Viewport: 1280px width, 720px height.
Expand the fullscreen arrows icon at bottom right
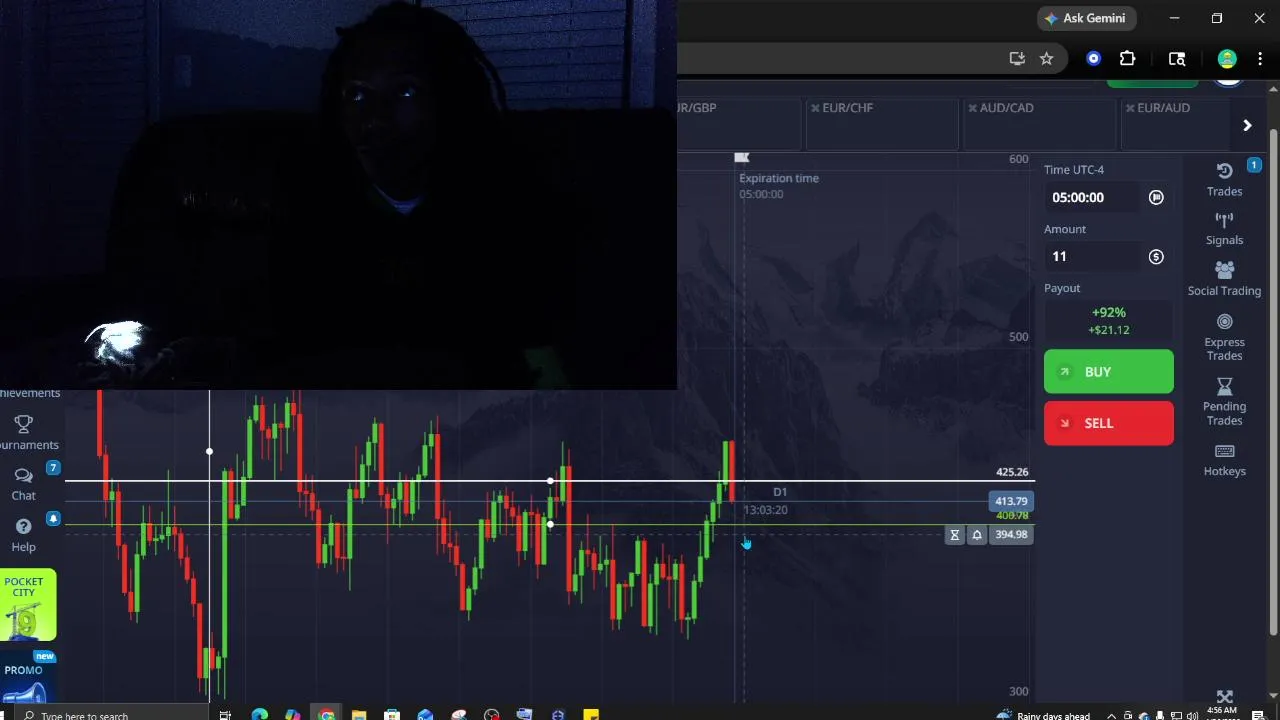(1225, 697)
